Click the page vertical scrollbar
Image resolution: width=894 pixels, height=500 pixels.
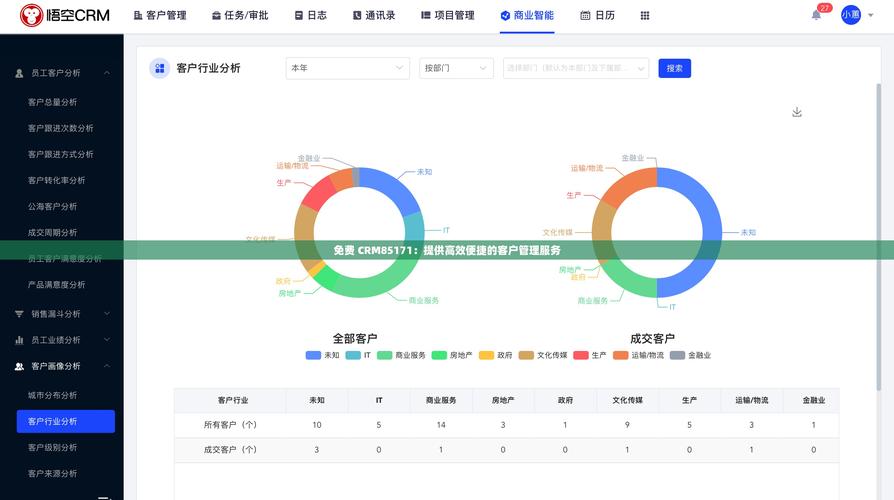tap(879, 237)
